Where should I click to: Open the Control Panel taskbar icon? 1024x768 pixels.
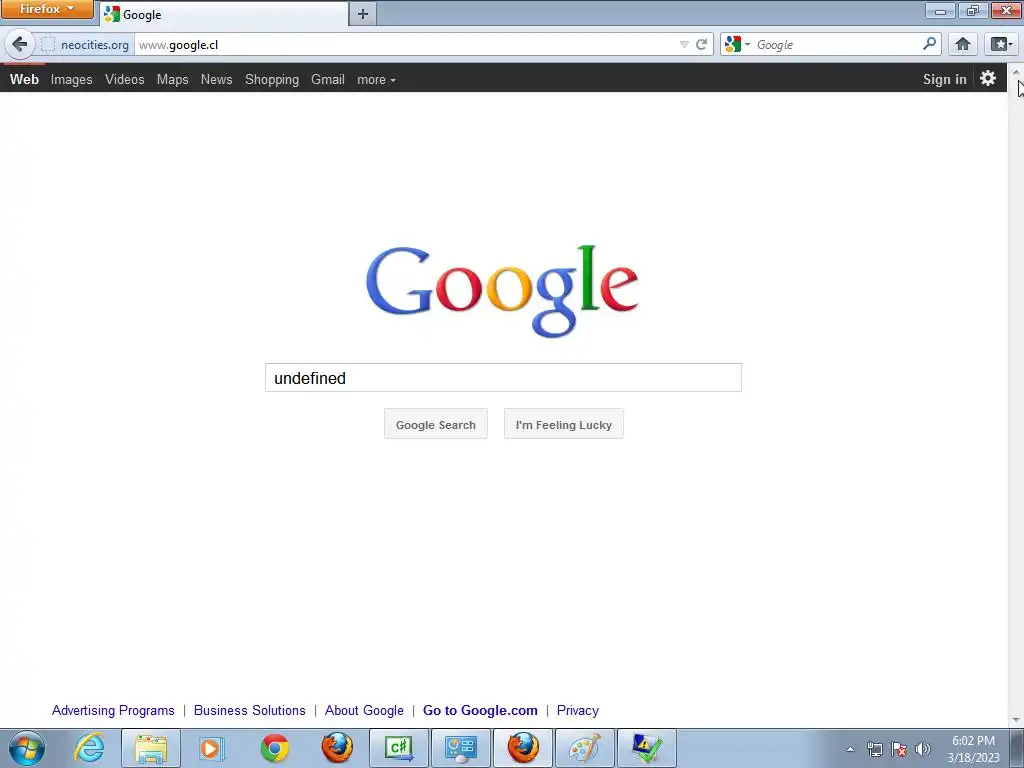pos(461,748)
